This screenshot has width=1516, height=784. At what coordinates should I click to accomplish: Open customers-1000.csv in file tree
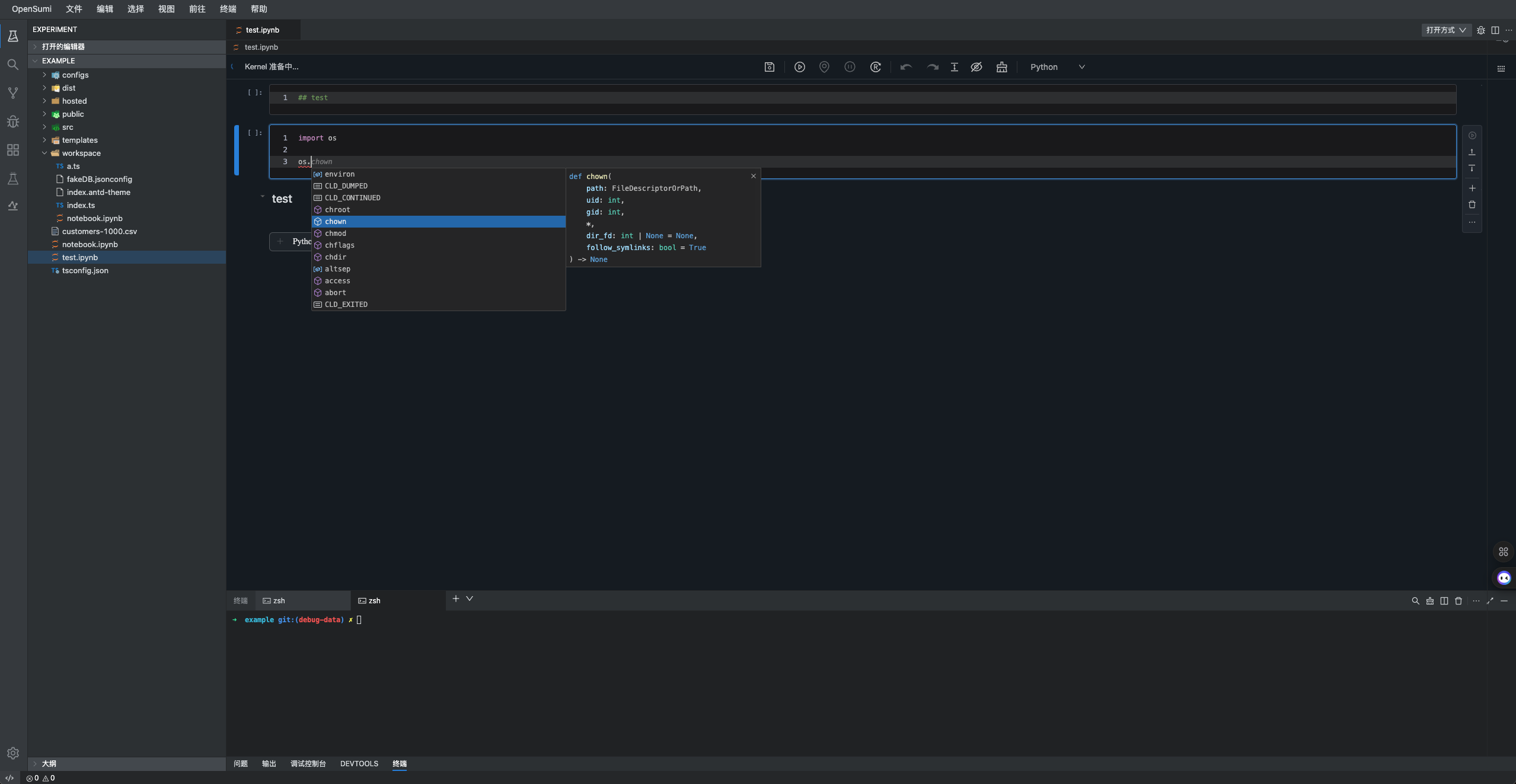(x=99, y=232)
